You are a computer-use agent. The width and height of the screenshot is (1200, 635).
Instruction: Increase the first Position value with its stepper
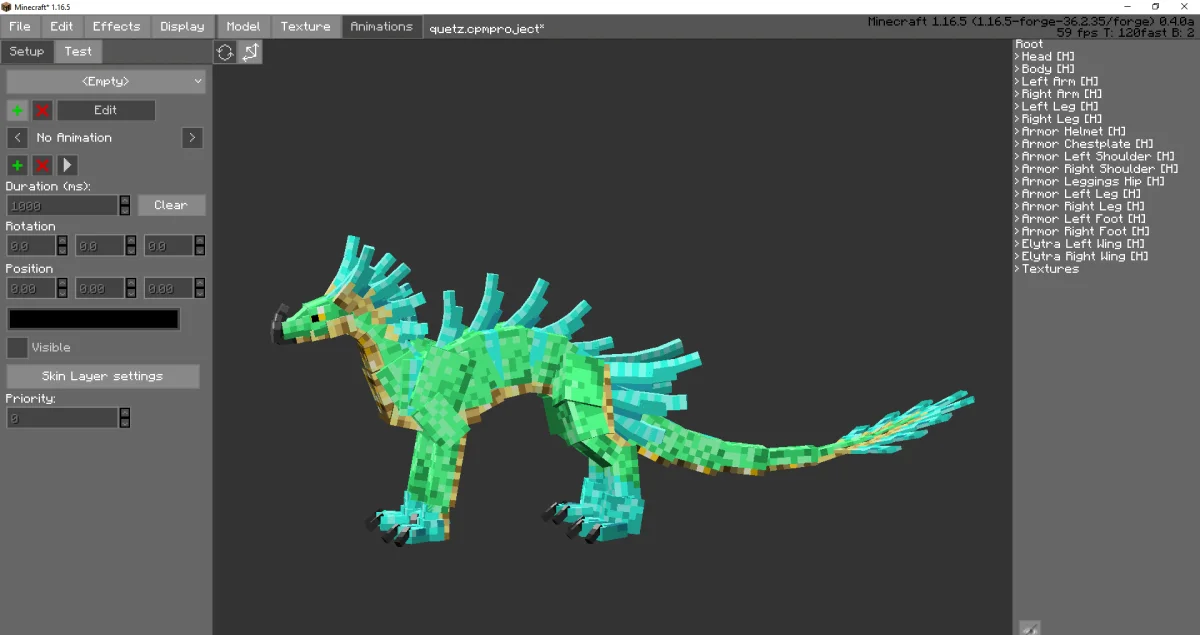(x=62, y=283)
